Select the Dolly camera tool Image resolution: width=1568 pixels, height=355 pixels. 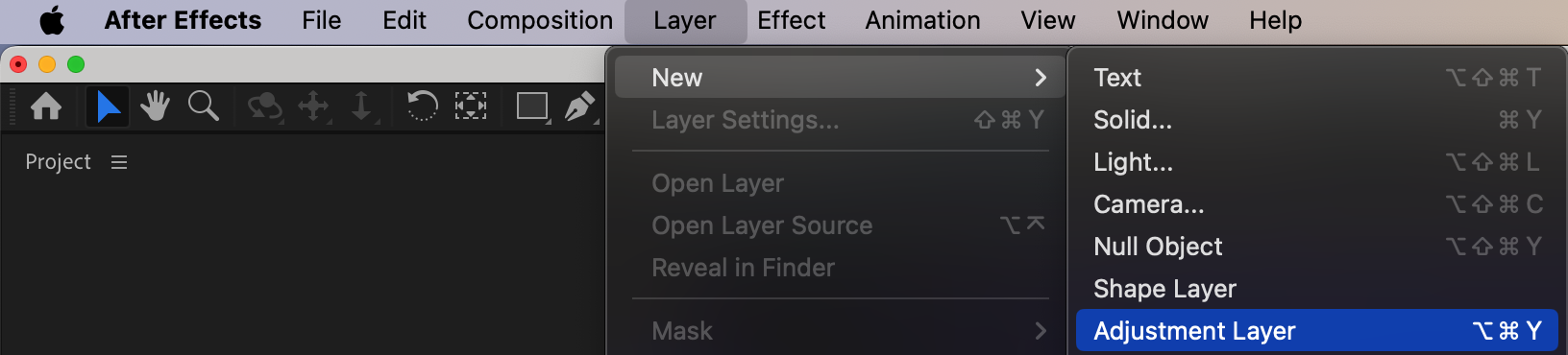pyautogui.click(x=362, y=106)
